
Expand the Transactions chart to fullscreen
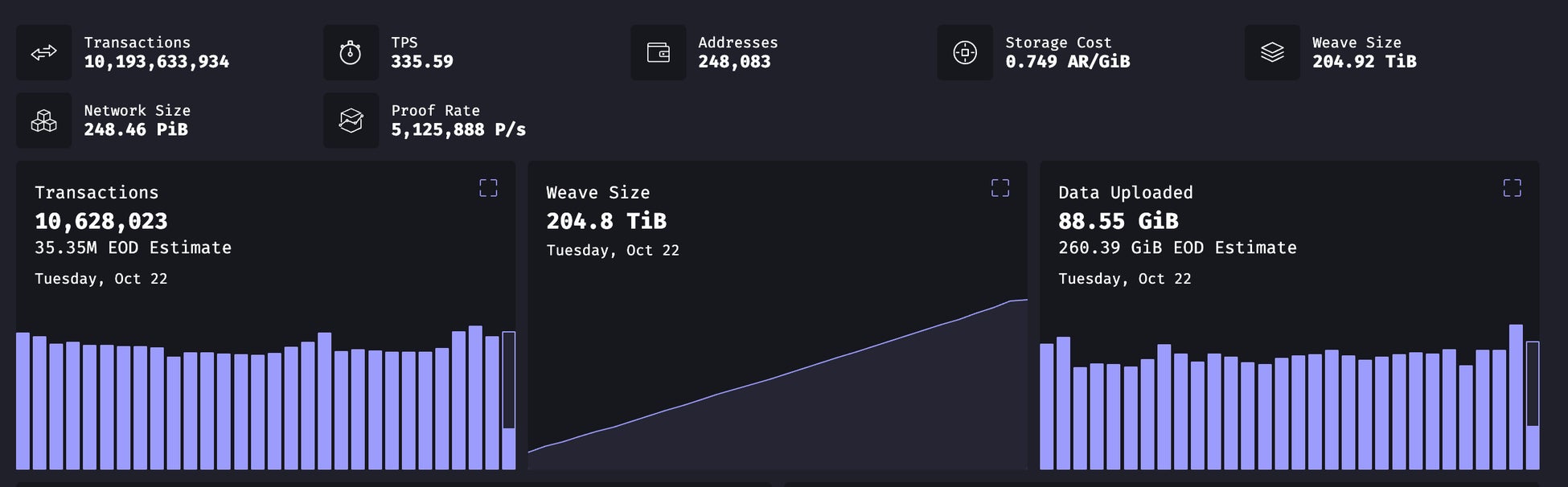point(488,188)
